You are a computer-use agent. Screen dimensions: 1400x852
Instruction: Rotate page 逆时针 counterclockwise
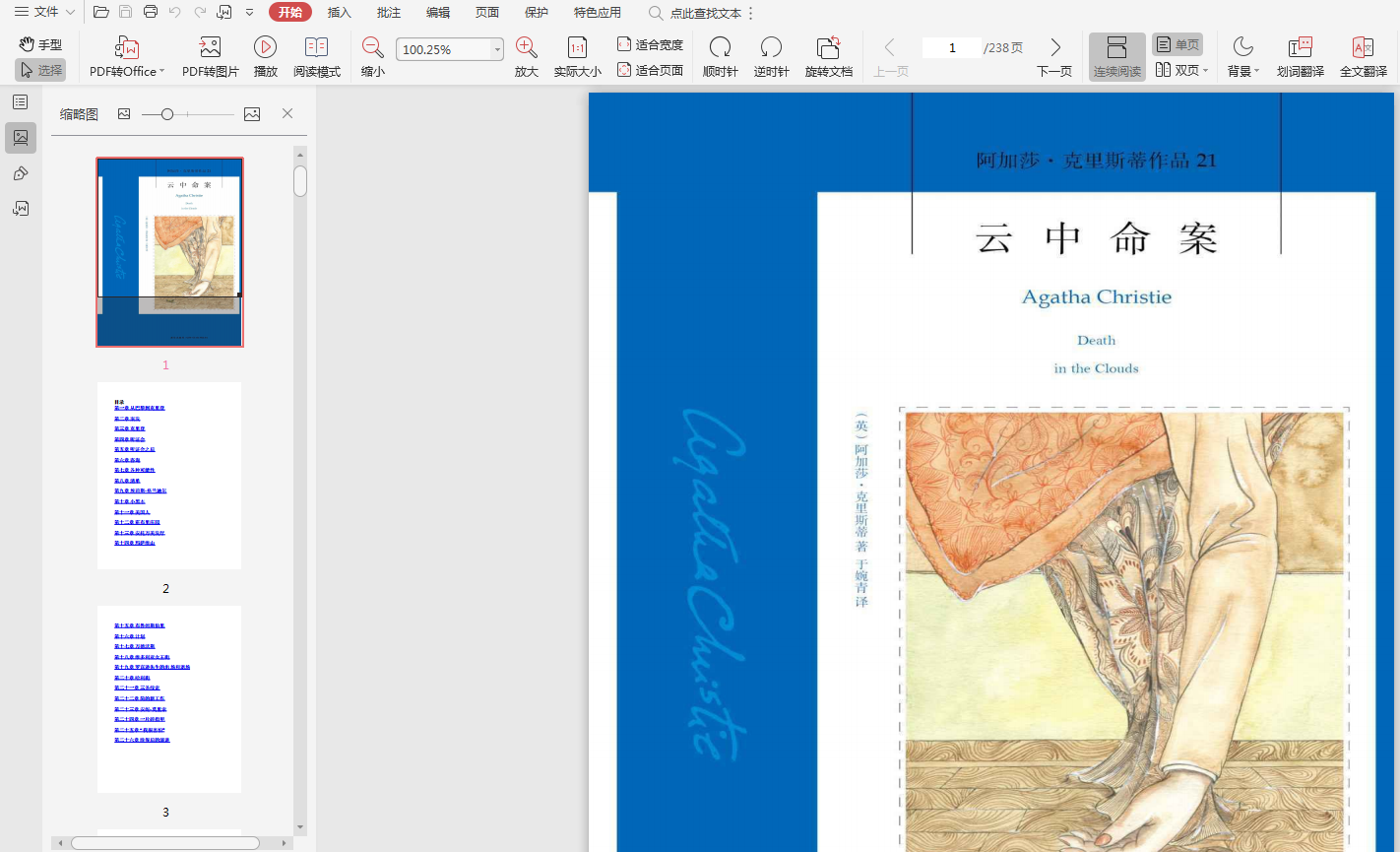coord(772,56)
